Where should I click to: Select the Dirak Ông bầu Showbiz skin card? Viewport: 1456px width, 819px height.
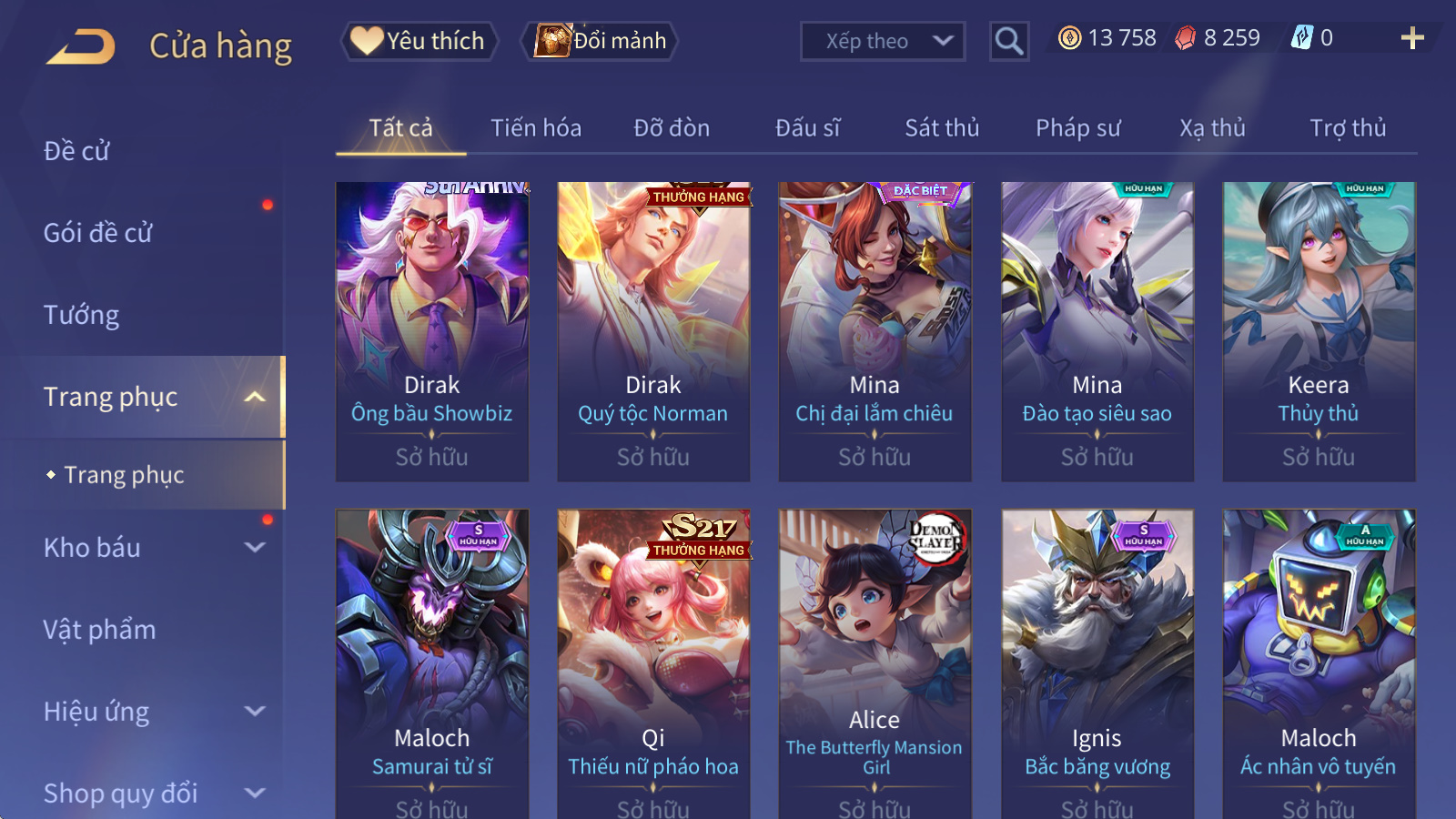click(432, 332)
